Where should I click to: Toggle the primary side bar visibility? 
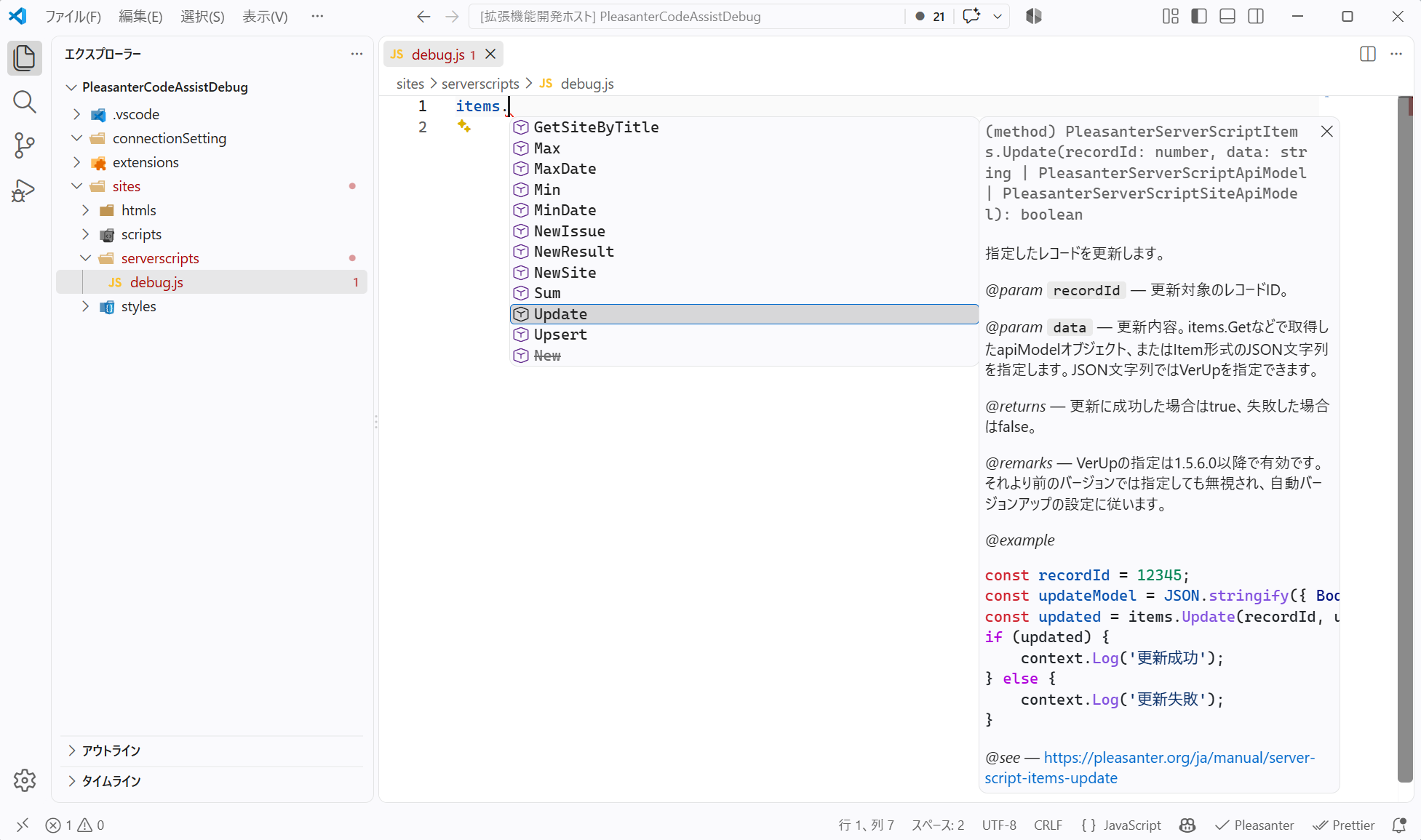point(1199,16)
